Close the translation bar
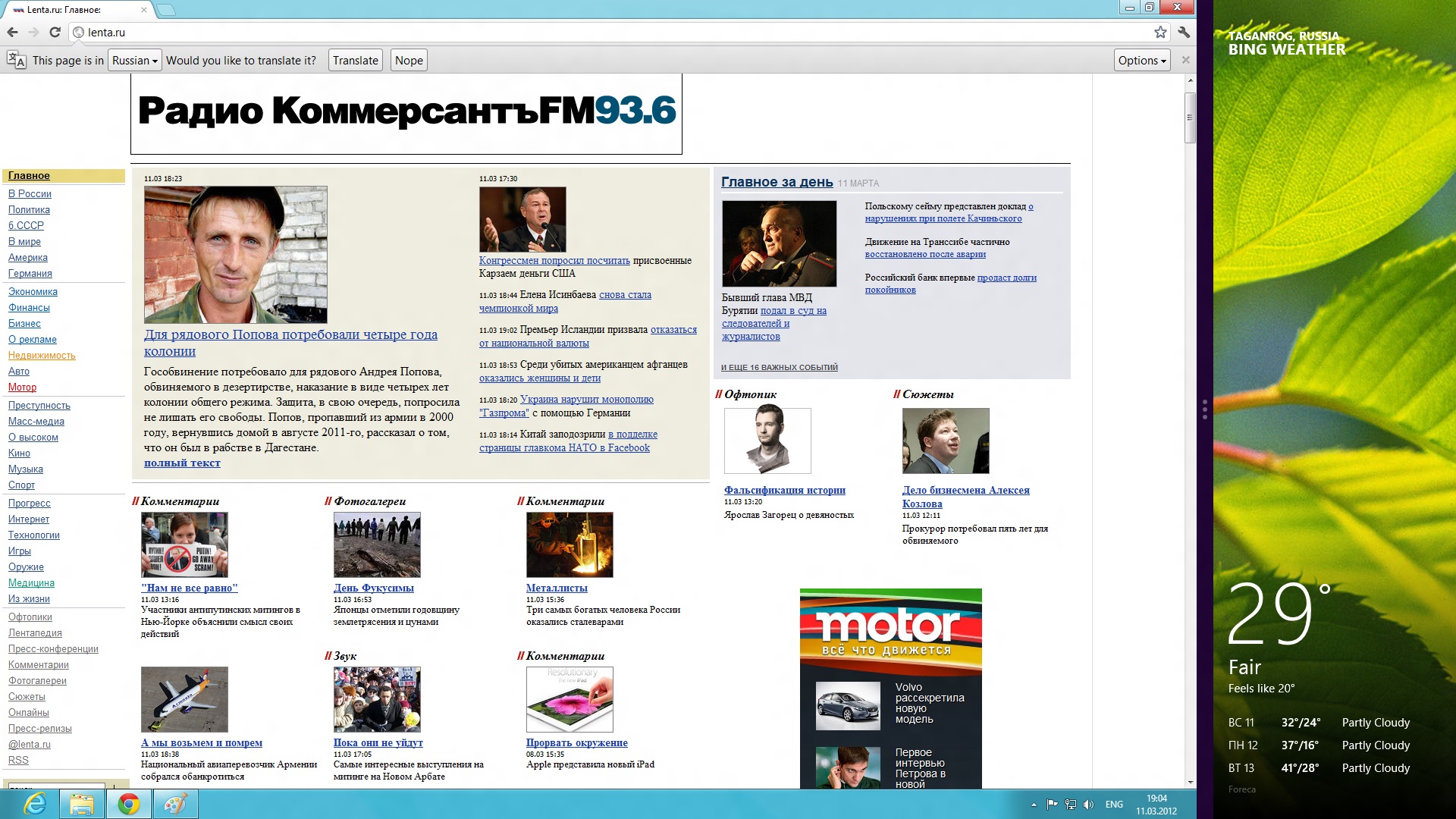This screenshot has width=1456, height=819. pos(1186,60)
